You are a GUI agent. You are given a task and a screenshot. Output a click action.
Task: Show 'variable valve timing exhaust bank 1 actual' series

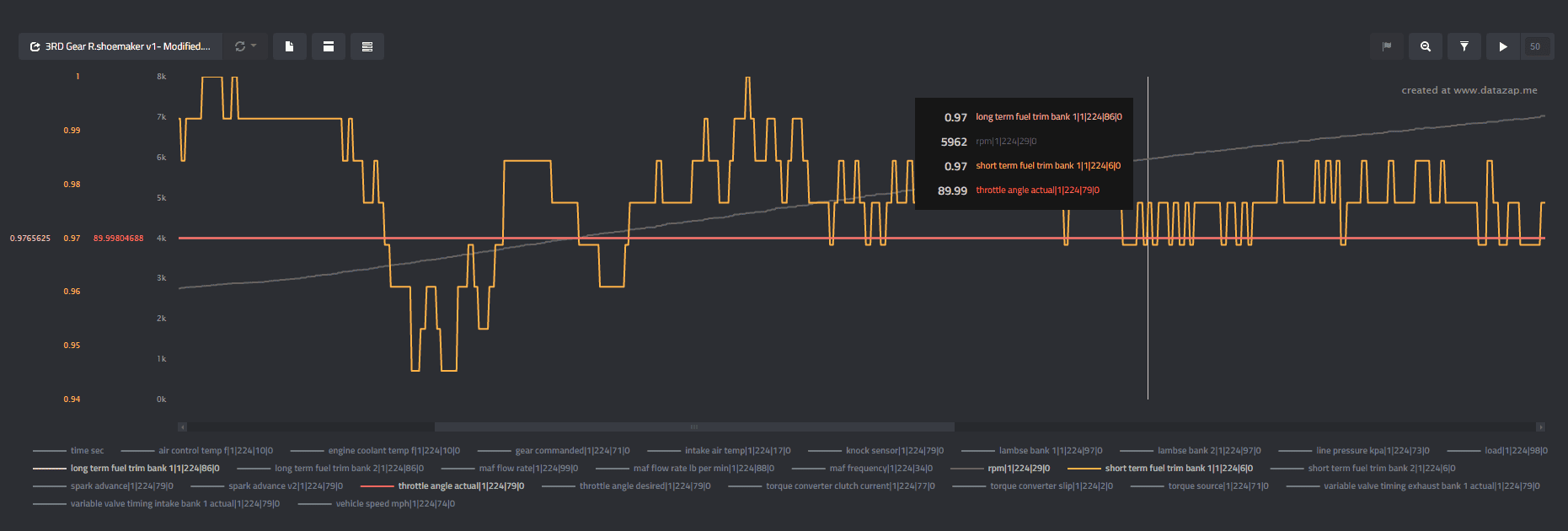click(x=1413, y=486)
